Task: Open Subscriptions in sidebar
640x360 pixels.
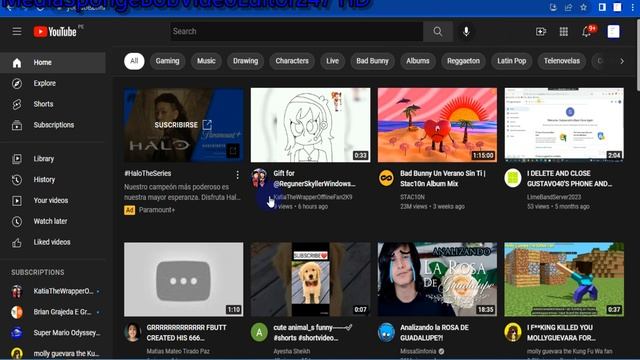Action: click(53, 125)
